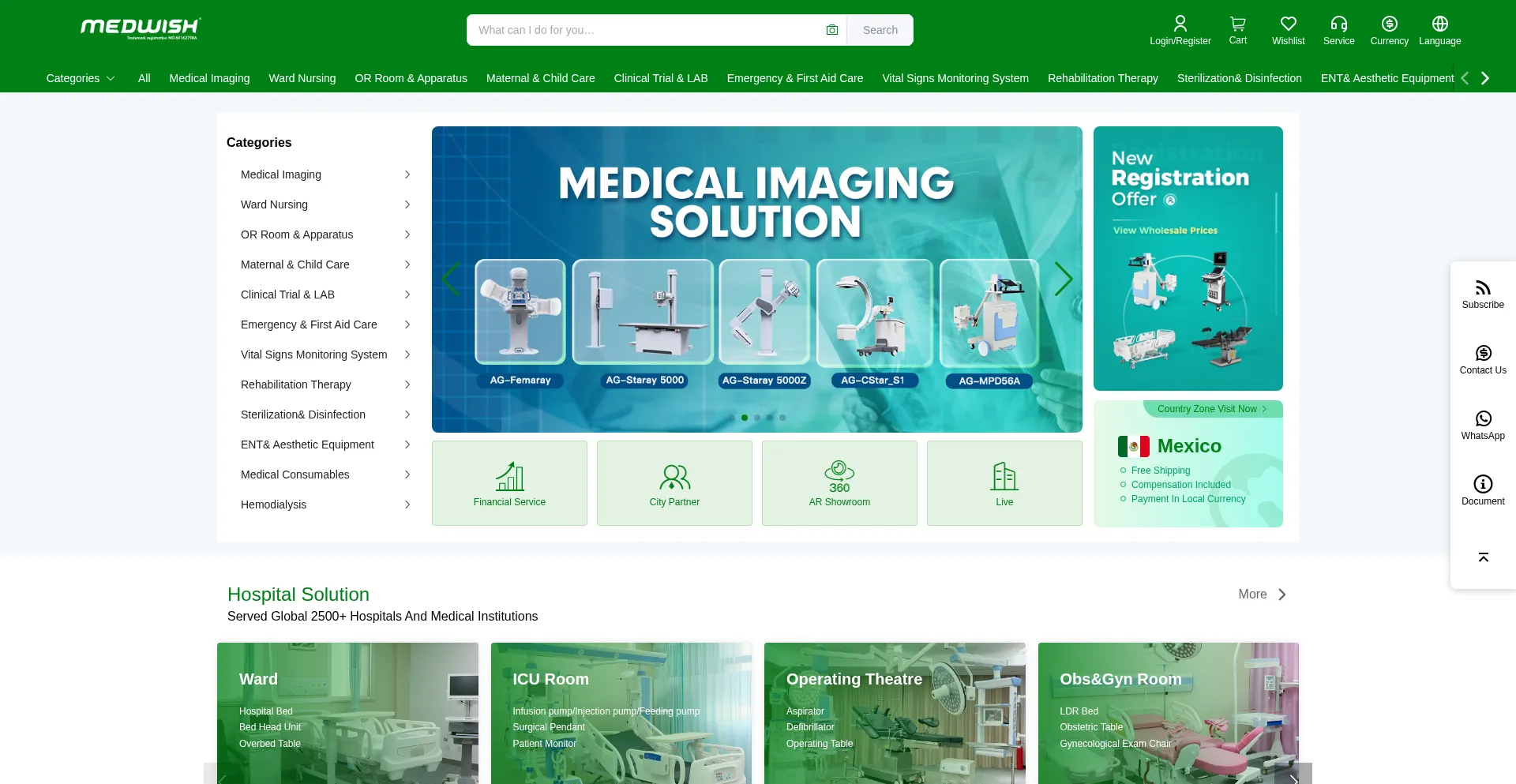Open the Ward Nursing menu item
The width and height of the screenshot is (1516, 784).
[302, 78]
